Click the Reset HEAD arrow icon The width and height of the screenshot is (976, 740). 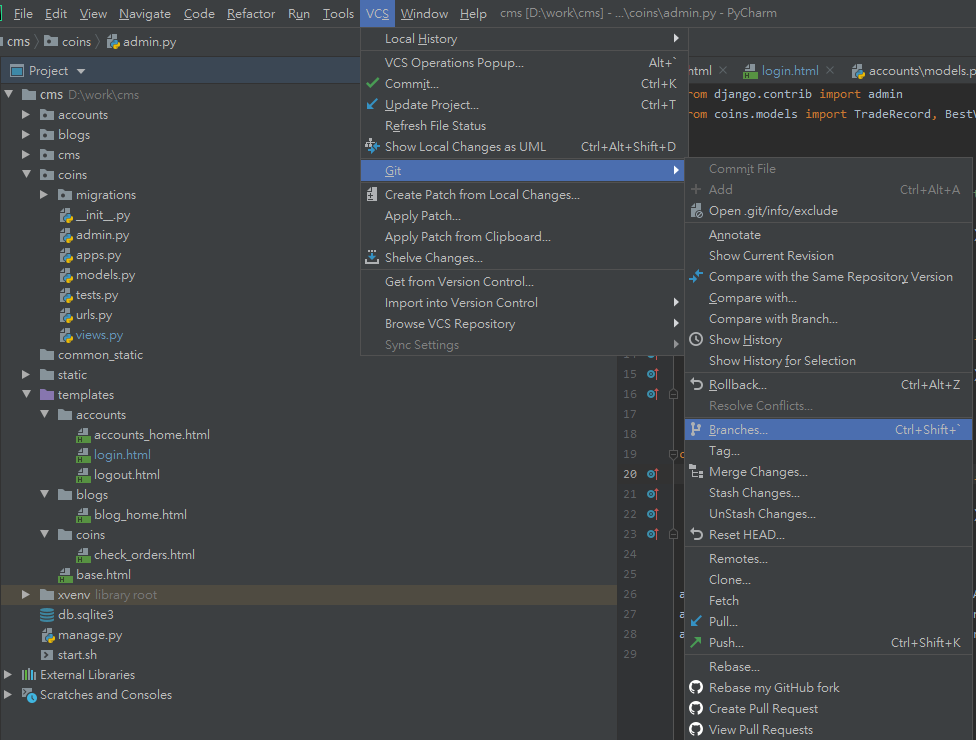pos(697,535)
